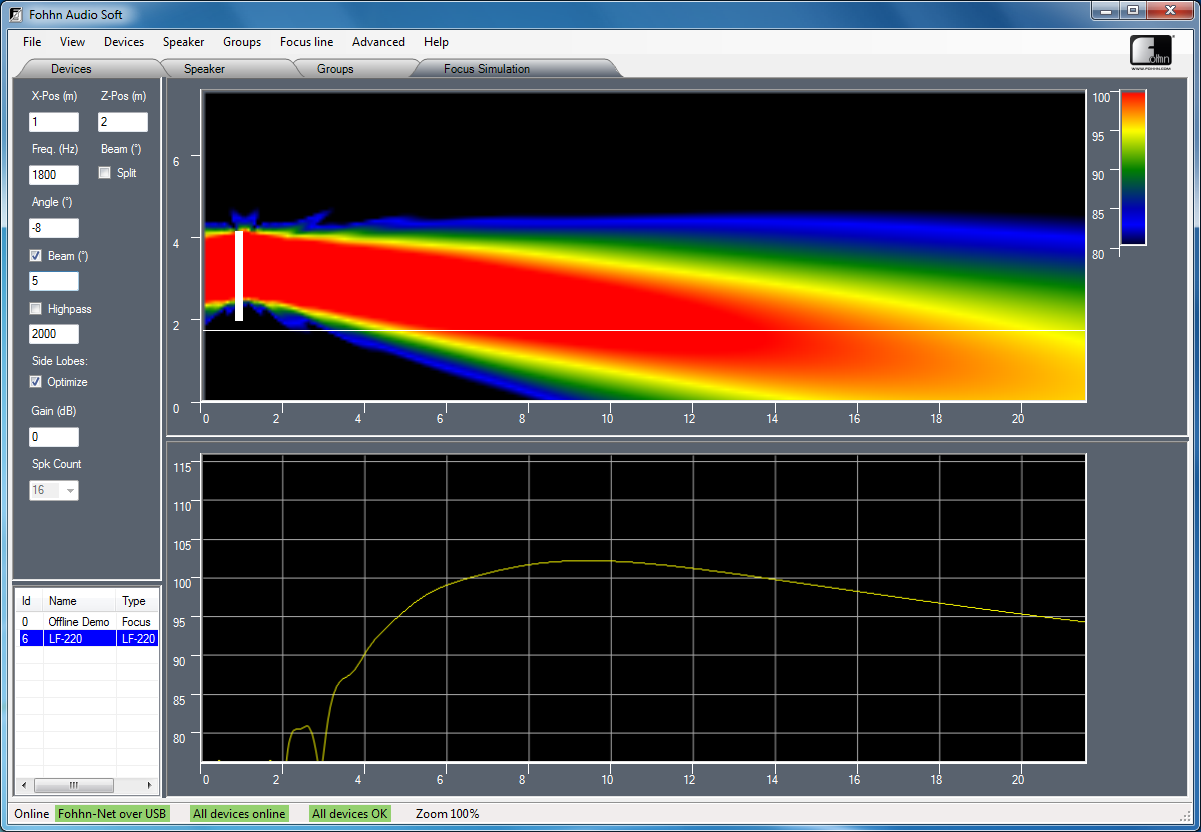Uncheck the Beam (°) checkbox

pos(36,256)
